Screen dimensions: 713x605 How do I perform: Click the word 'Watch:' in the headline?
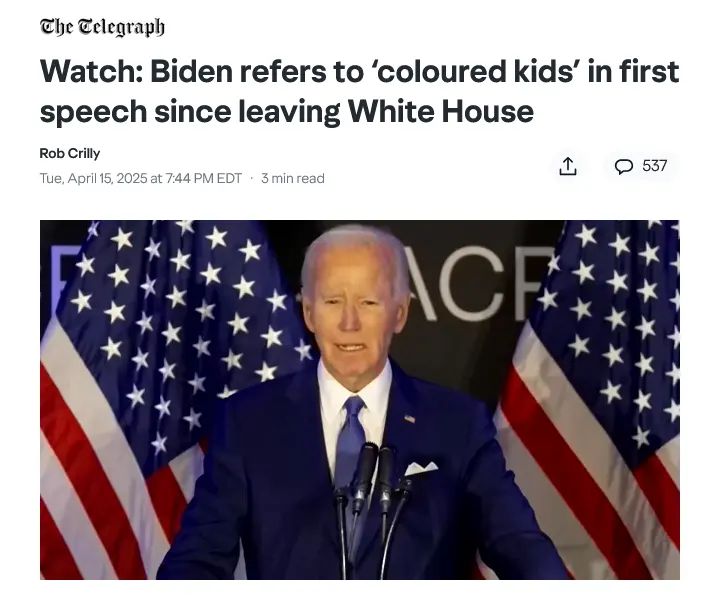click(91, 72)
